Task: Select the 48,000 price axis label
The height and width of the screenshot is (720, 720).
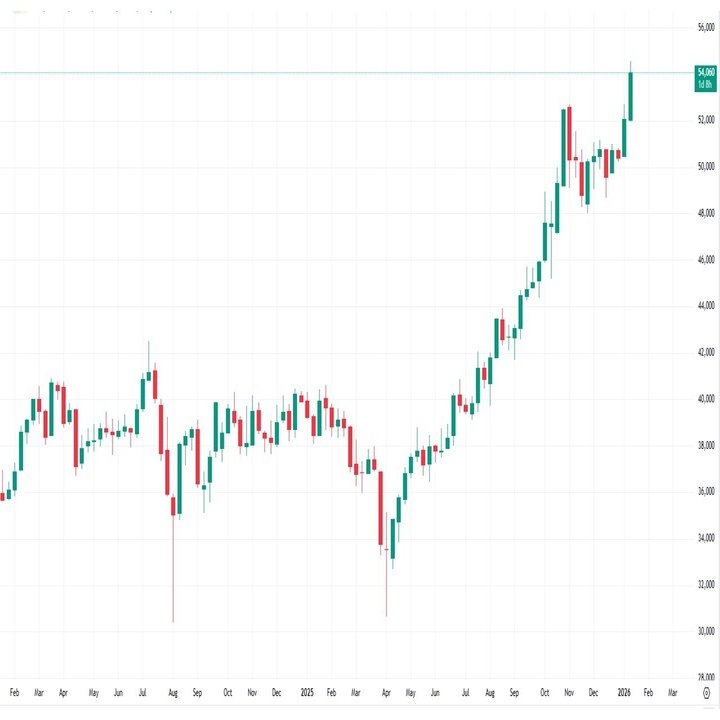Action: tap(705, 213)
